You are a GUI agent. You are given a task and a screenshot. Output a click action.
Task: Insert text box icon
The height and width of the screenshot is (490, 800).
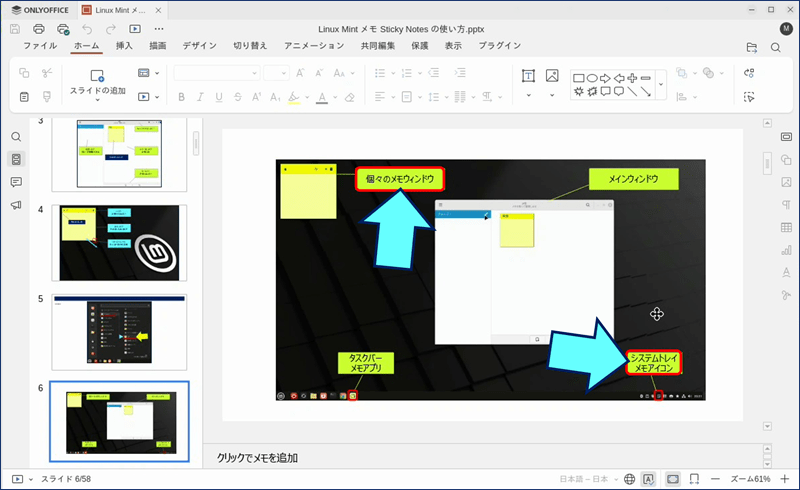(x=529, y=76)
